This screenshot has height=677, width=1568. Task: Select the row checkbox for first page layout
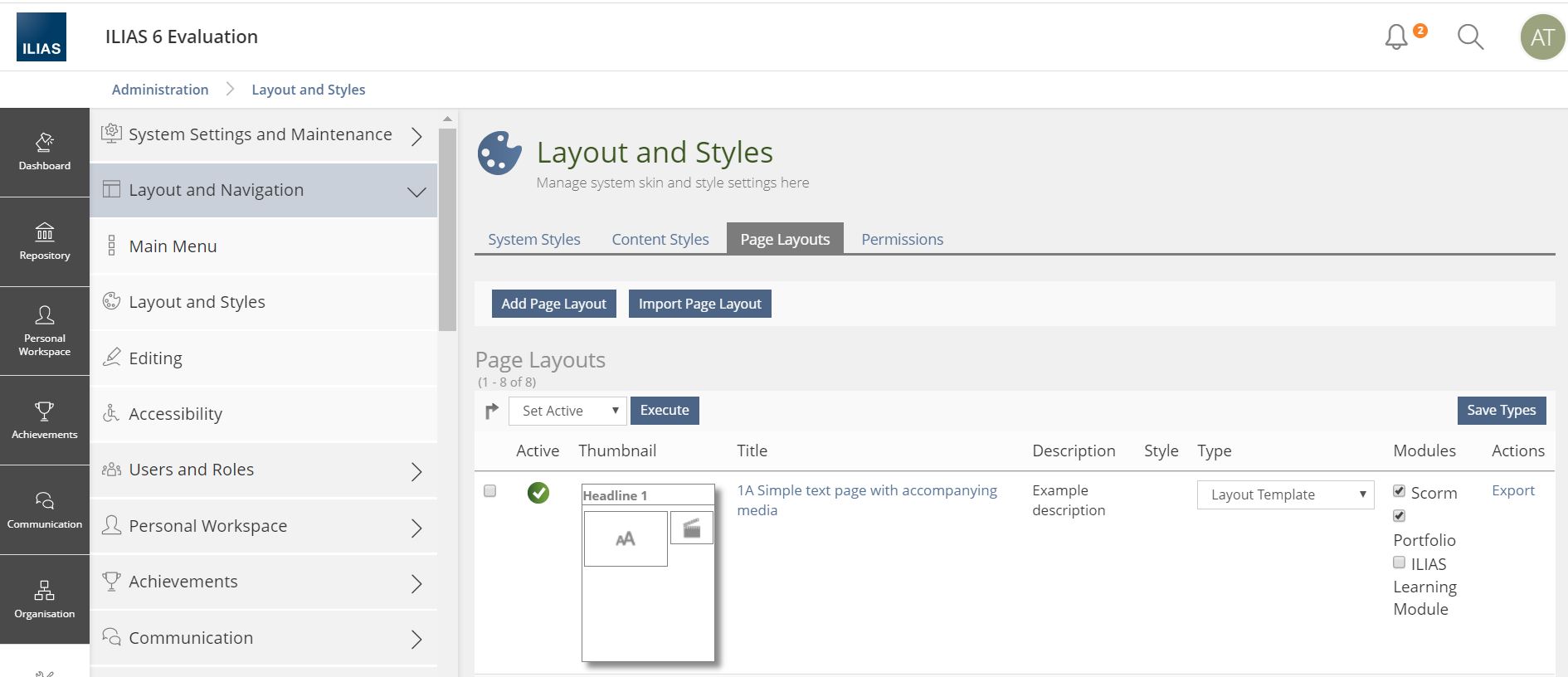[x=489, y=491]
